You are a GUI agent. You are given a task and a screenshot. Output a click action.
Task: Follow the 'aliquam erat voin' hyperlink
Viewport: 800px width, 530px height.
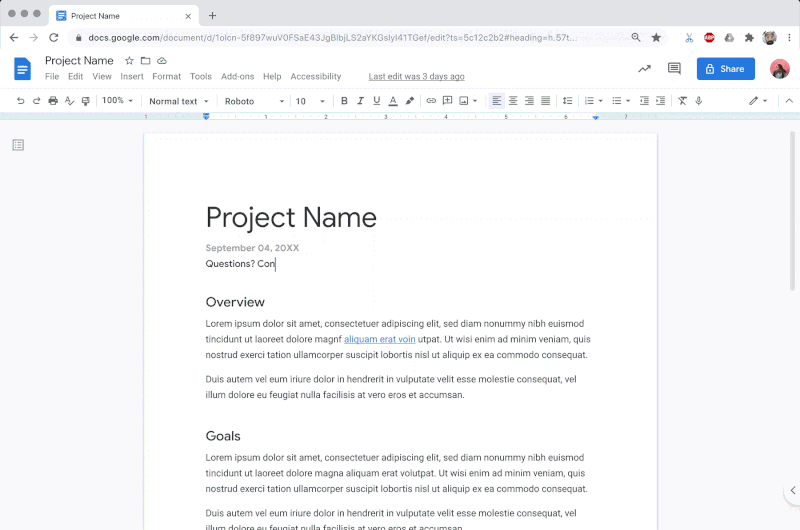(x=380, y=339)
